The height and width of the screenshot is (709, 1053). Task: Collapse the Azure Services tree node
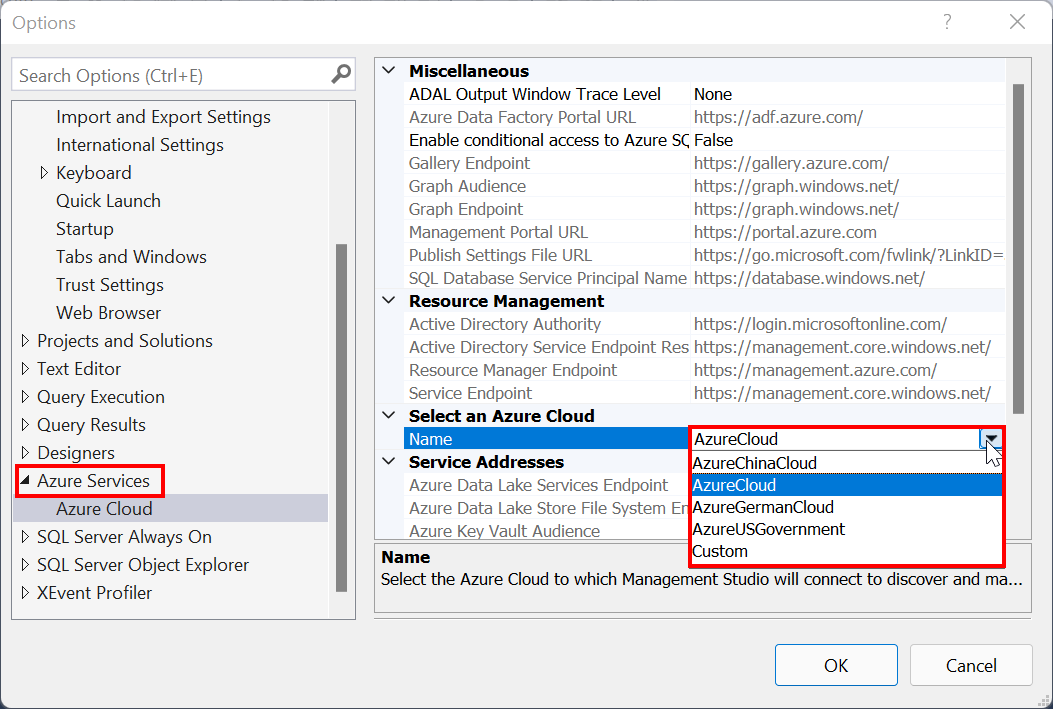(25, 480)
